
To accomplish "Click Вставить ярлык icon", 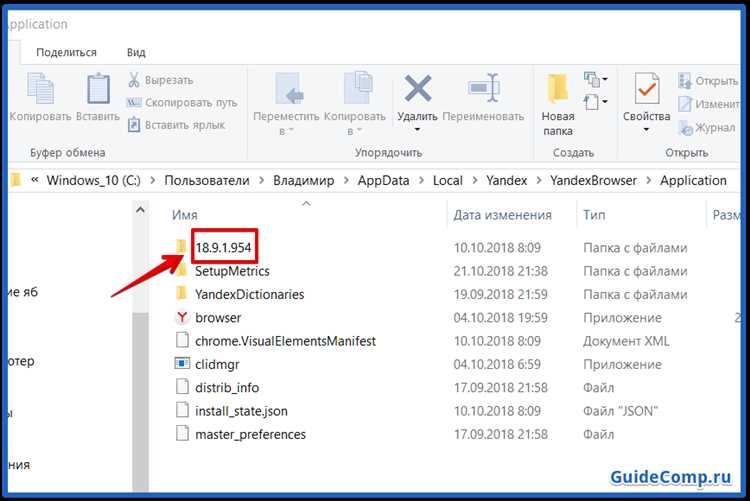I will [133, 125].
